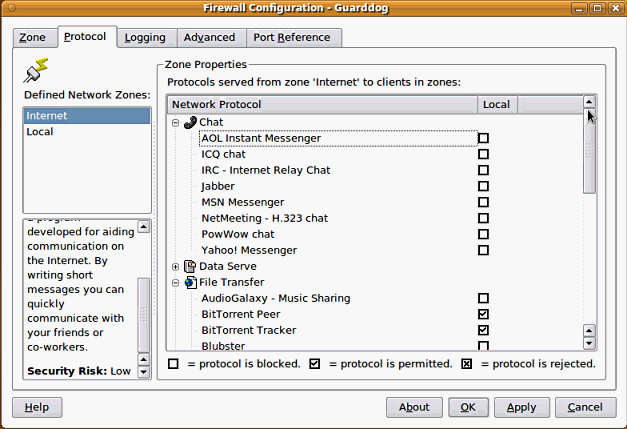
Task: Toggle Yahoo! Messenger checkbox
Action: pyautogui.click(x=483, y=250)
